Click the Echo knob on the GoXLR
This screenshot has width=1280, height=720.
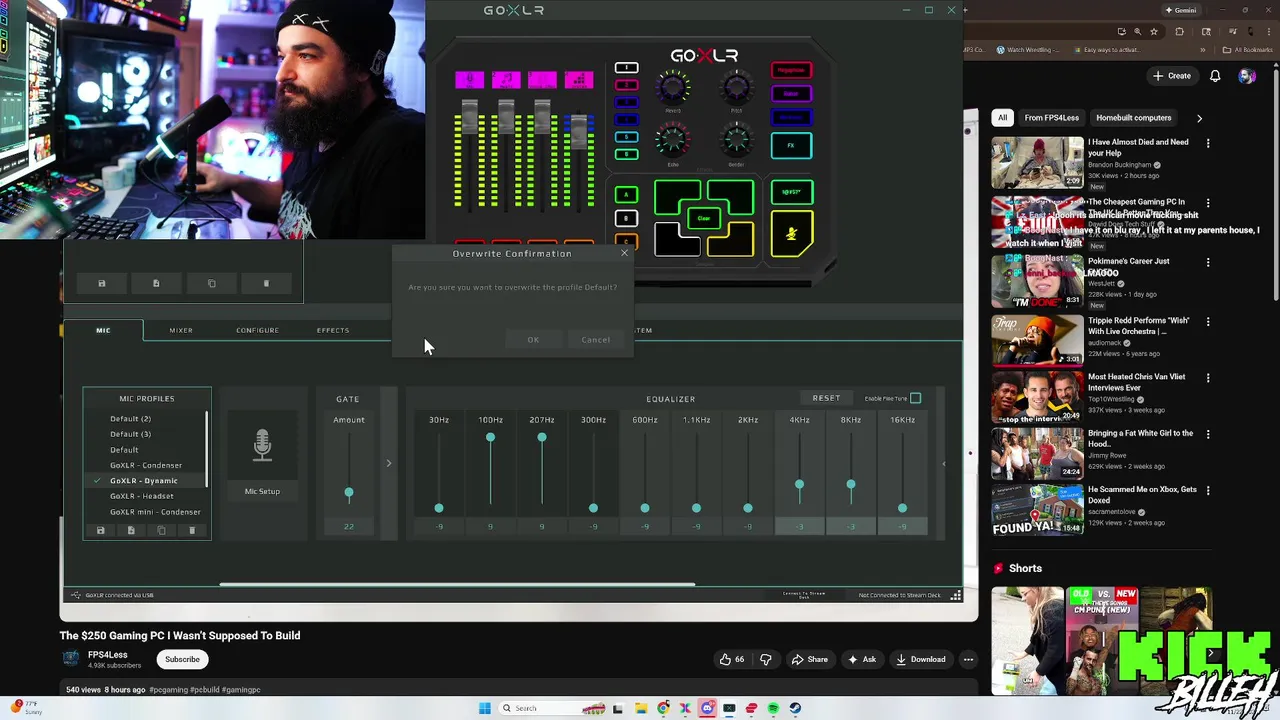point(672,141)
